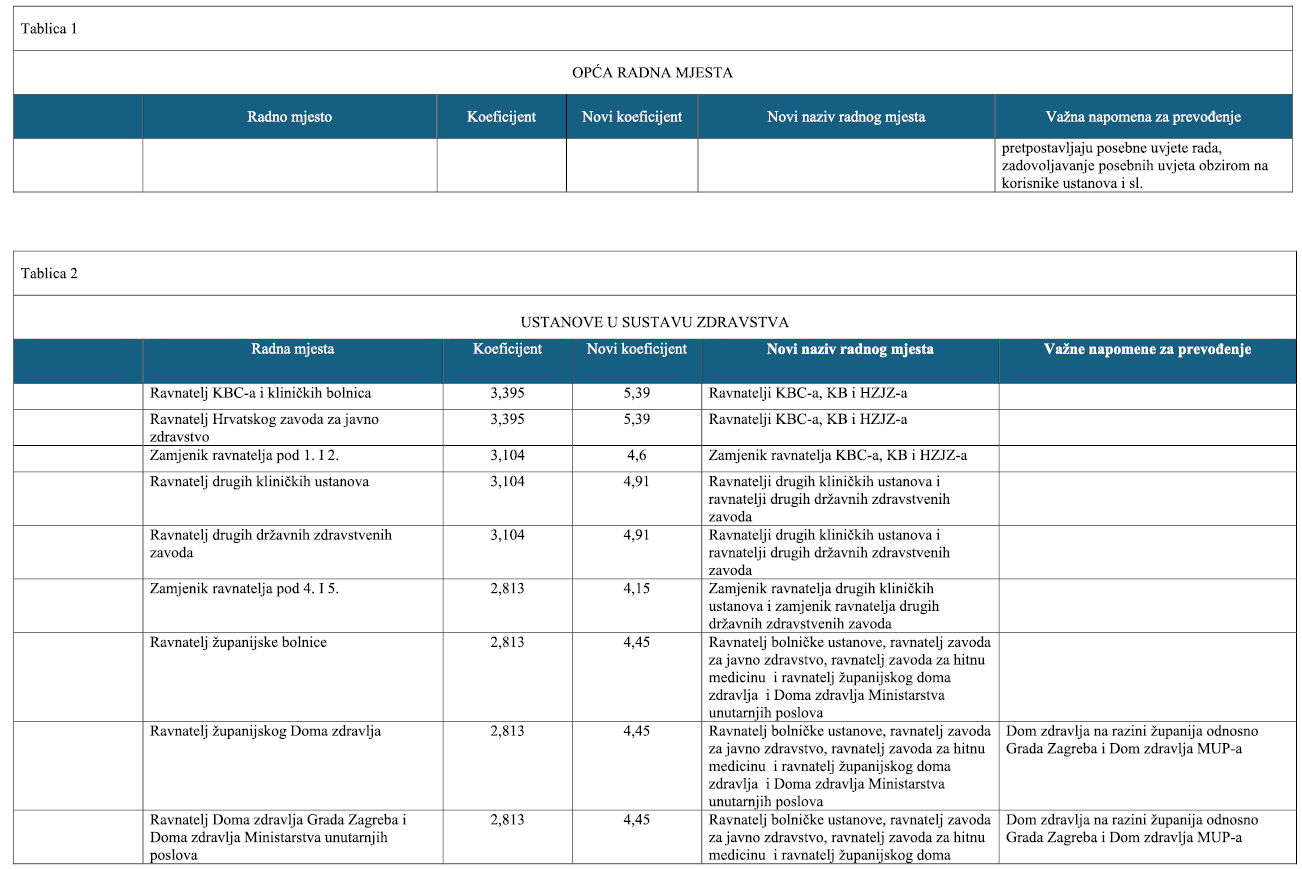The height and width of the screenshot is (869, 1302).
Task: Select the "OPĆA RADNA MJESTA" heading
Action: click(652, 73)
